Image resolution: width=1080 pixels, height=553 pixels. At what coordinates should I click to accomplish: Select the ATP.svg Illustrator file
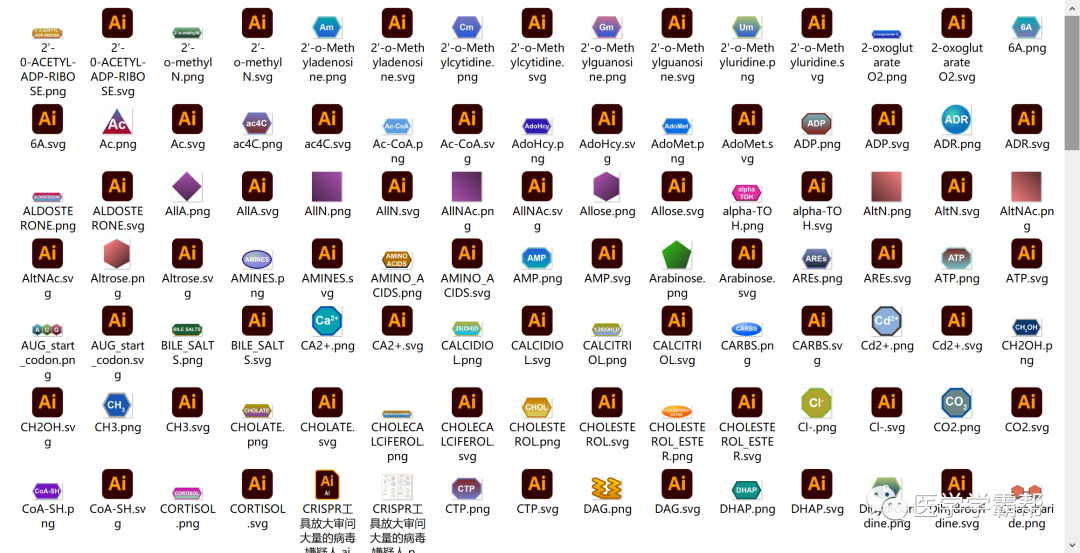click(1026, 253)
